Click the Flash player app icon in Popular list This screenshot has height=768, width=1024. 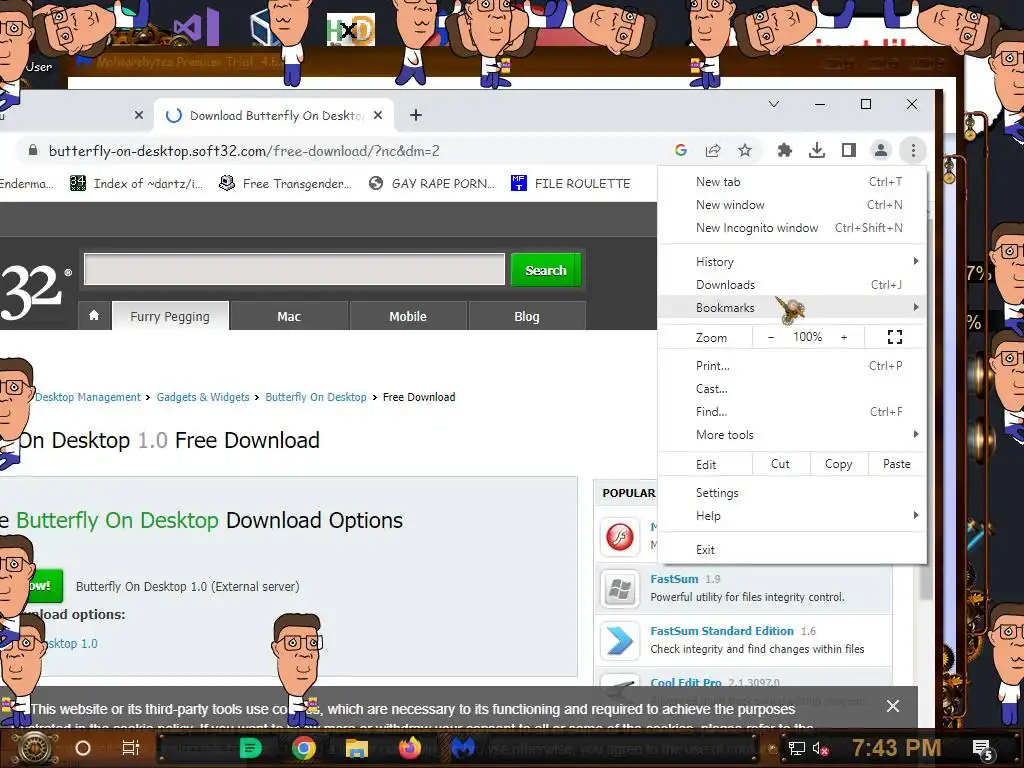pos(619,537)
